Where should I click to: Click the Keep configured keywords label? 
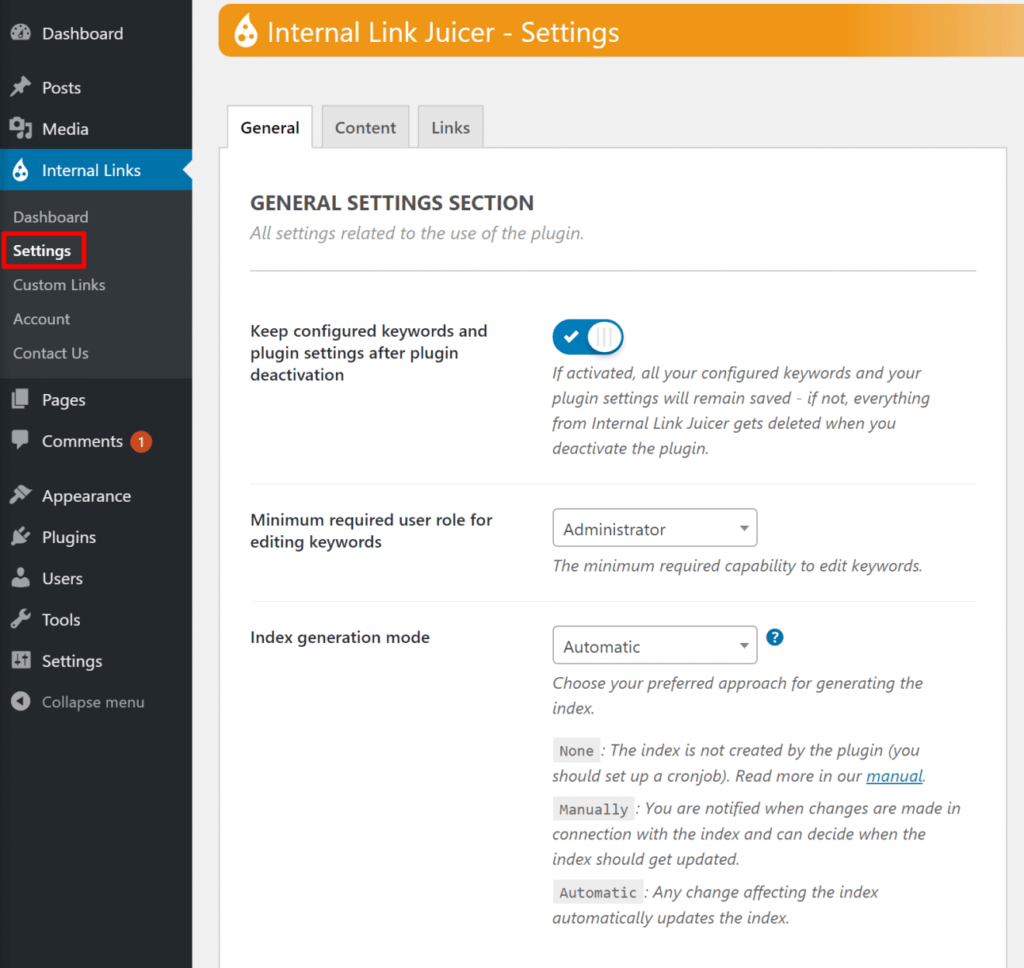368,353
